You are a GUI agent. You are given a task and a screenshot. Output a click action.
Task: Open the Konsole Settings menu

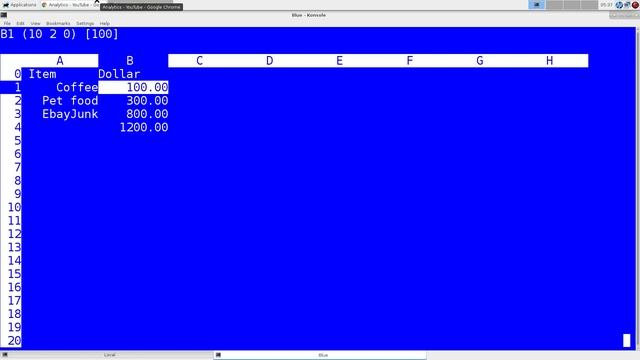click(85, 24)
